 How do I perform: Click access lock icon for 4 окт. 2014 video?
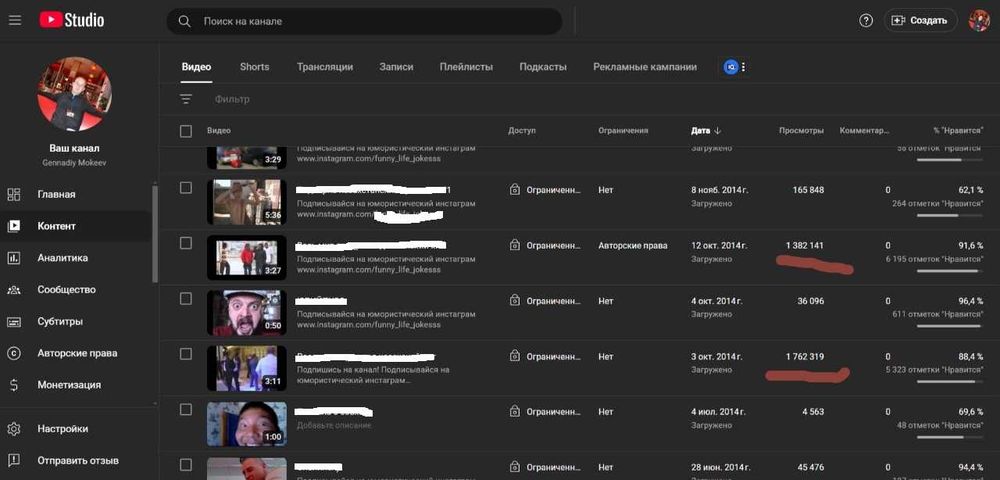pos(515,301)
